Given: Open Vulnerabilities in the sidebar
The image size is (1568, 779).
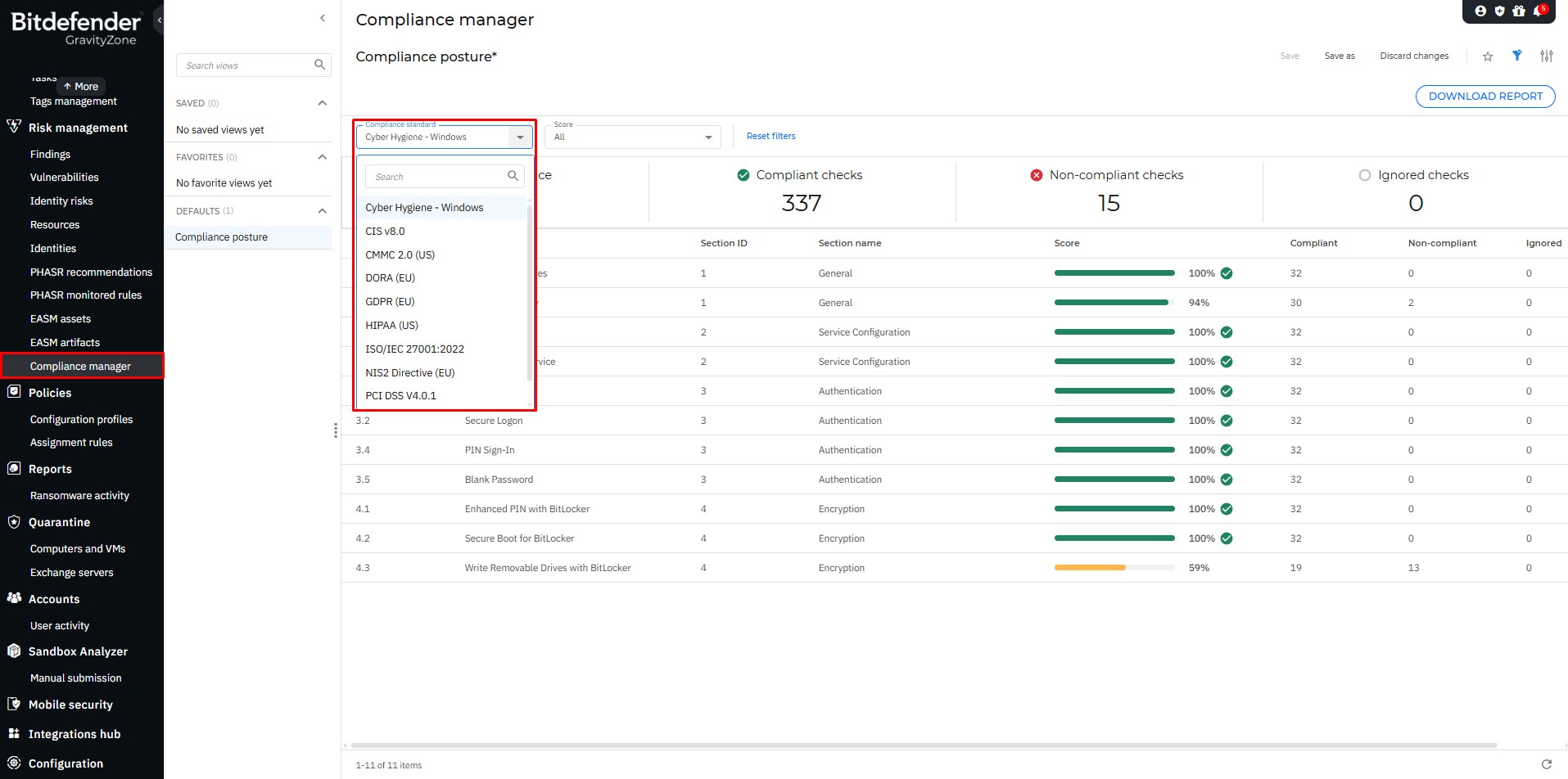Looking at the screenshot, I should point(64,178).
